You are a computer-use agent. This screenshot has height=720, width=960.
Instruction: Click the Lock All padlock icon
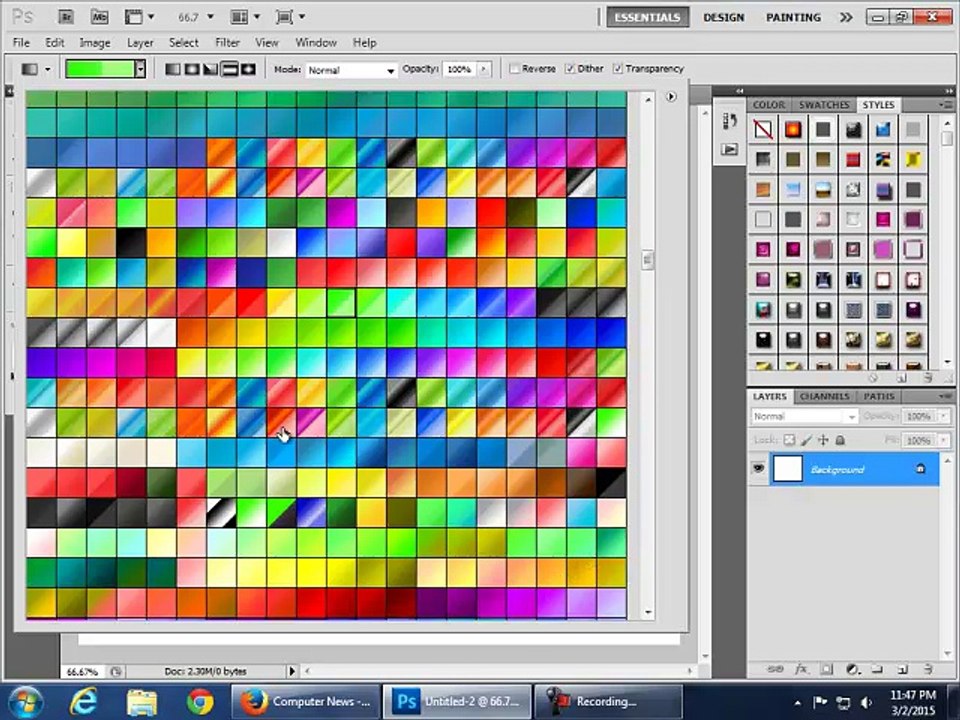tap(840, 440)
